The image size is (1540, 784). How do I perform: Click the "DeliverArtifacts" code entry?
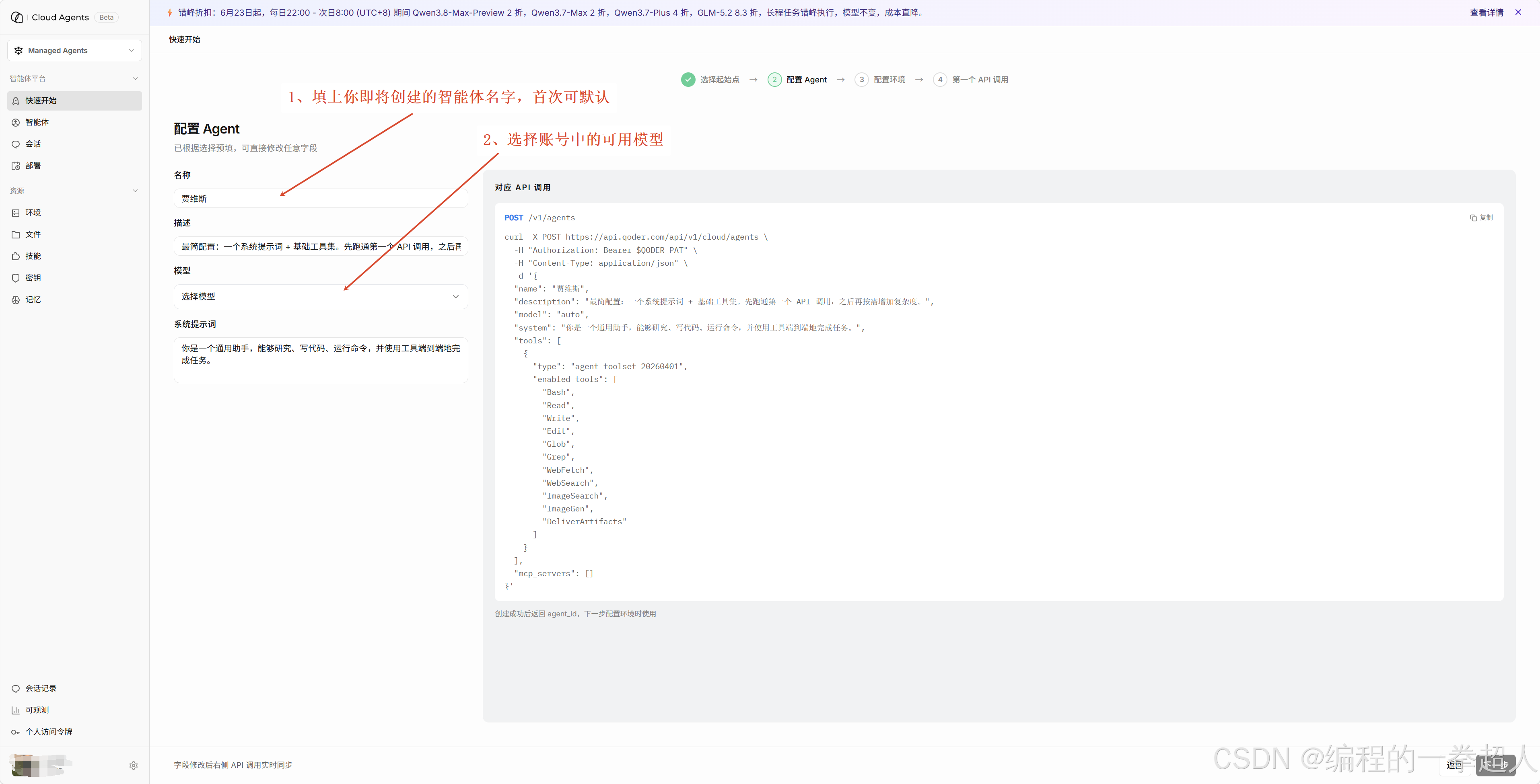(584, 522)
